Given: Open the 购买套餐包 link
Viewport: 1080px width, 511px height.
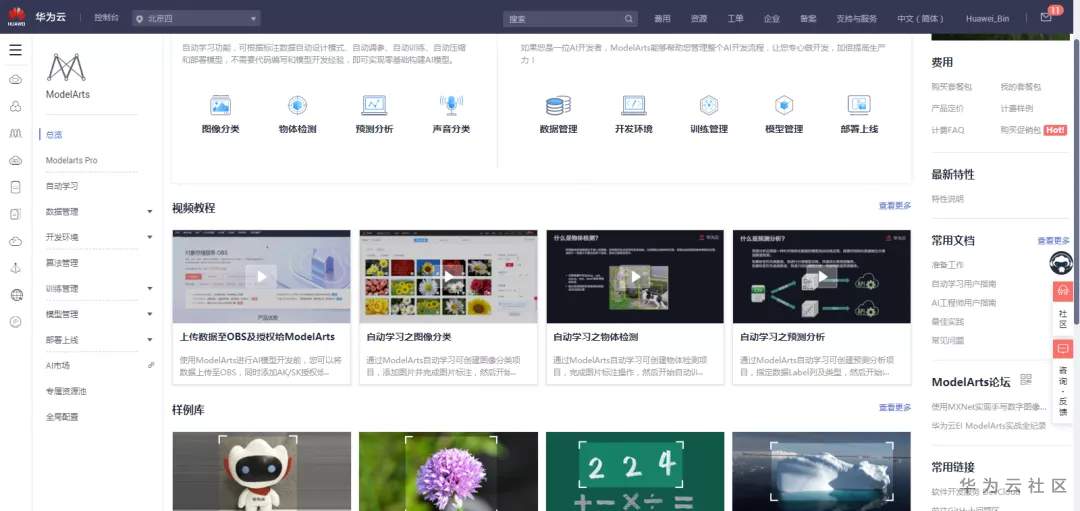Looking at the screenshot, I should click(x=951, y=87).
